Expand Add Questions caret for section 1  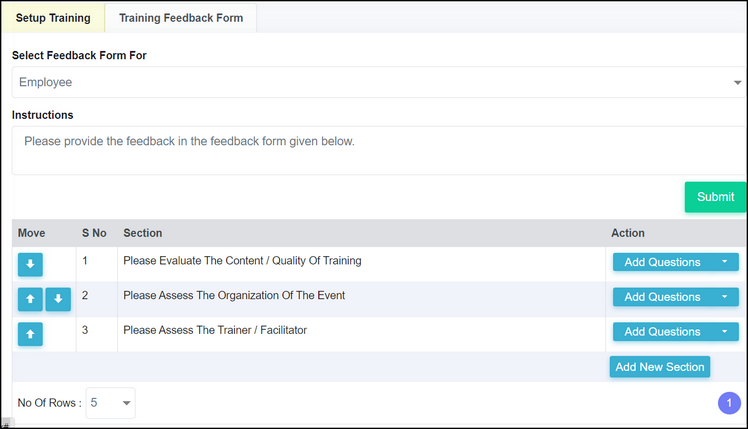[x=724, y=262]
